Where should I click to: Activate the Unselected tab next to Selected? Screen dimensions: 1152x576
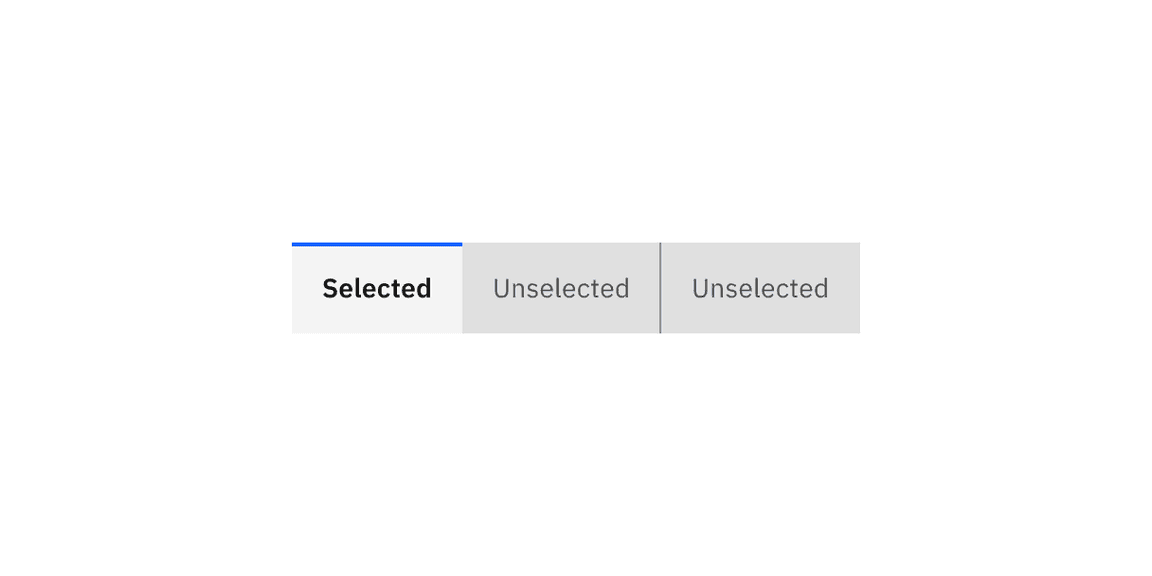point(561,288)
